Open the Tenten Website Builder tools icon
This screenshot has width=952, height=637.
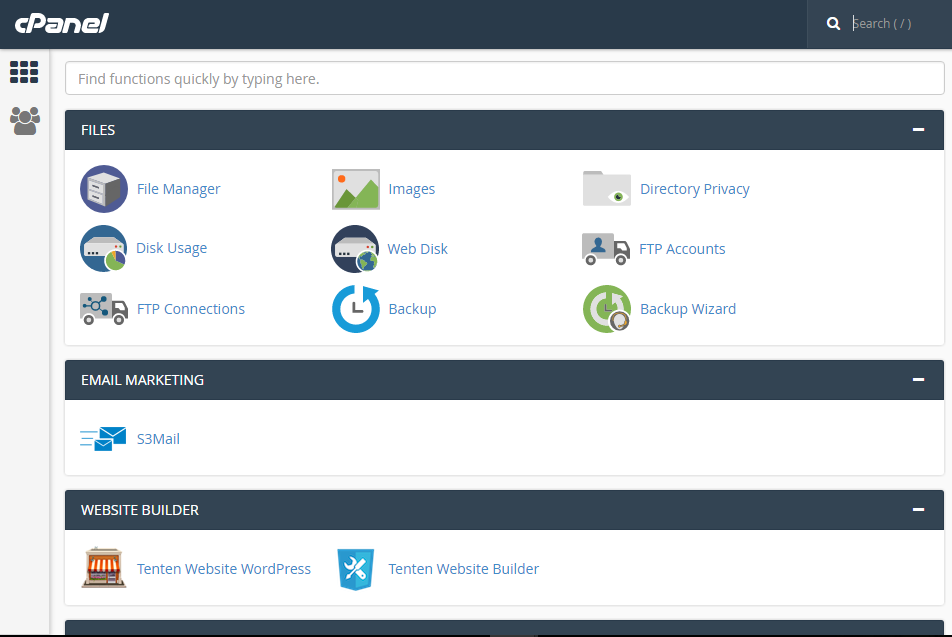(x=356, y=569)
